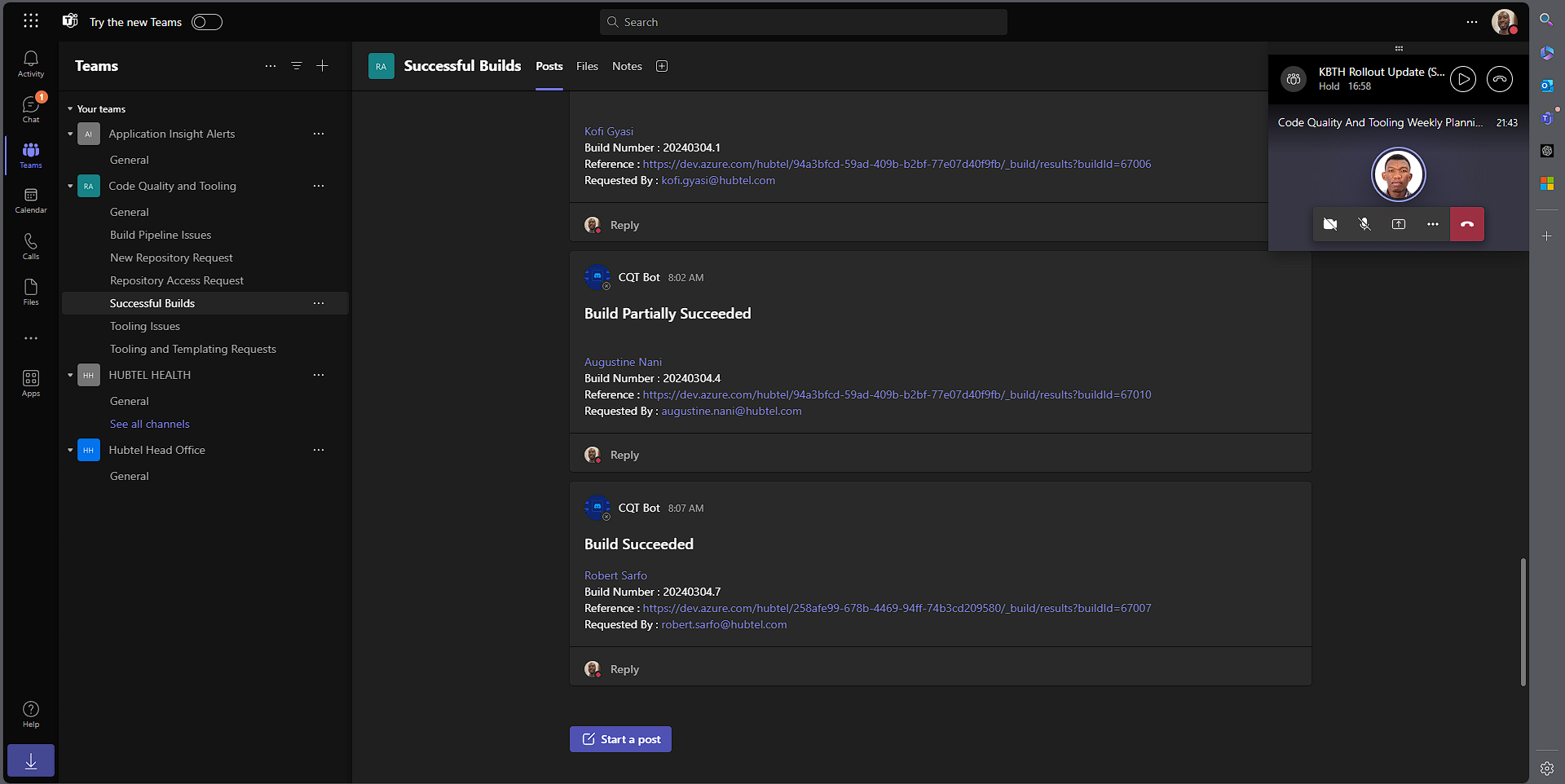Image resolution: width=1565 pixels, height=784 pixels.
Task: Add a tab with the plus icon
Action: coord(662,66)
